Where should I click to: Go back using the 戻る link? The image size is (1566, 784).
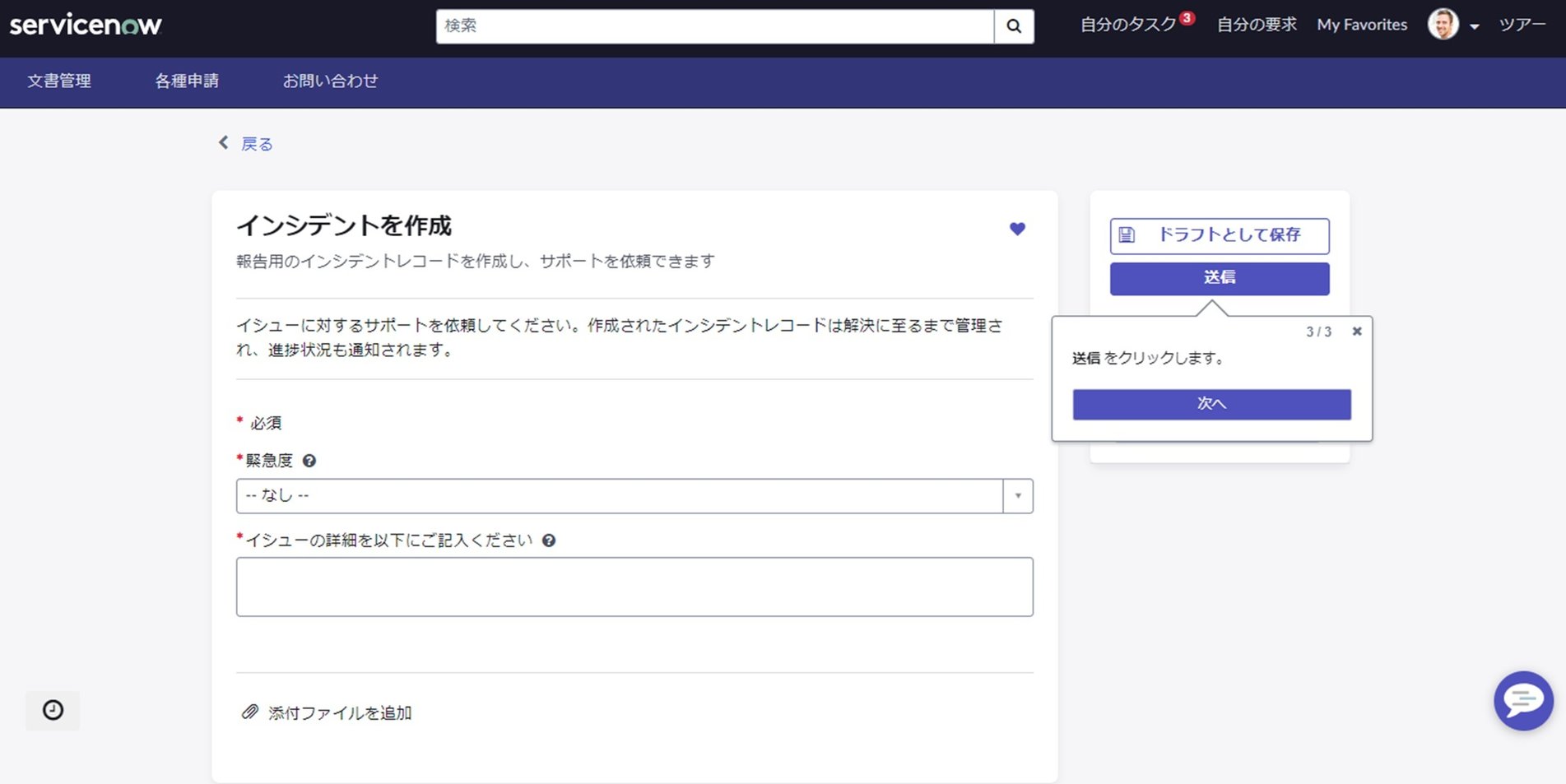pyautogui.click(x=256, y=143)
